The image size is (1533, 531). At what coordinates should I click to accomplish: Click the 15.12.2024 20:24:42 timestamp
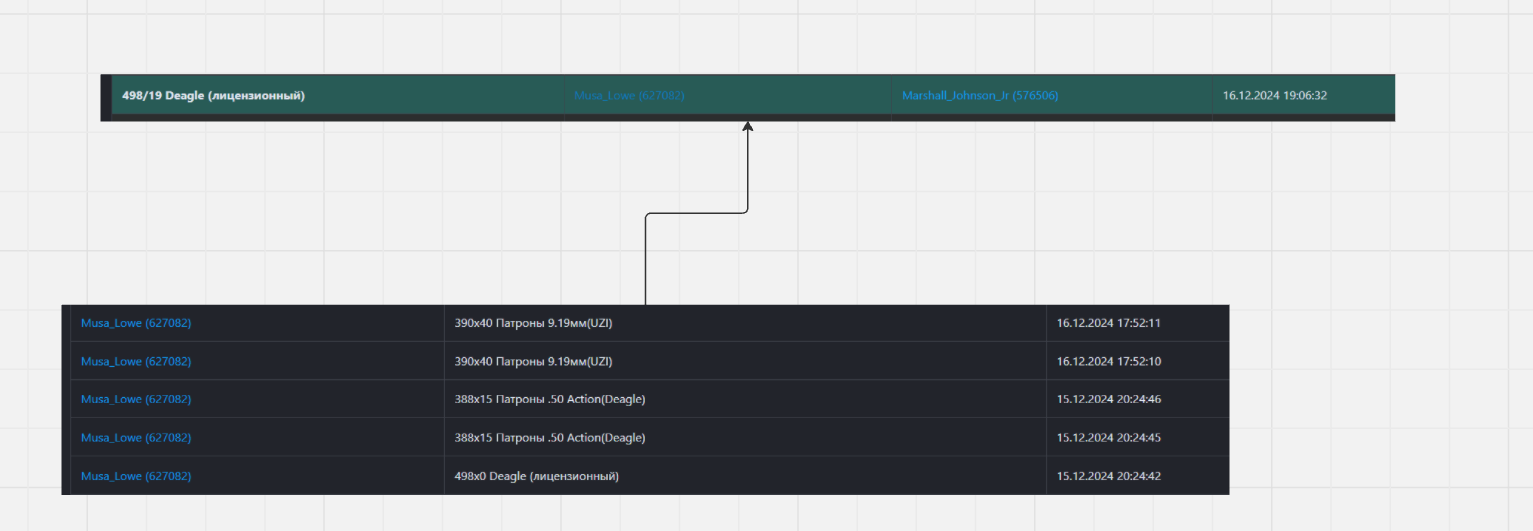1108,476
